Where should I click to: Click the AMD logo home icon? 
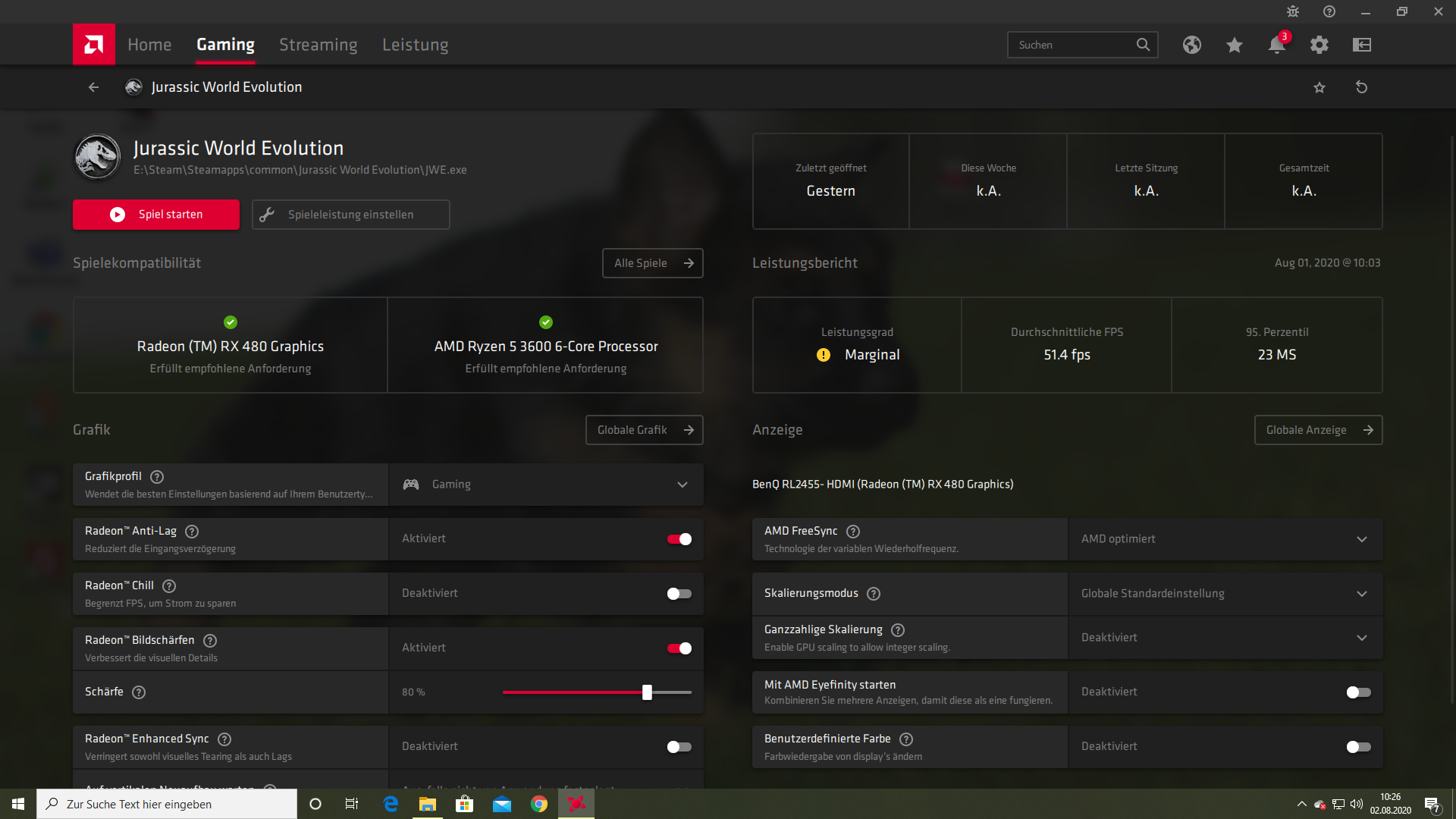(x=94, y=45)
